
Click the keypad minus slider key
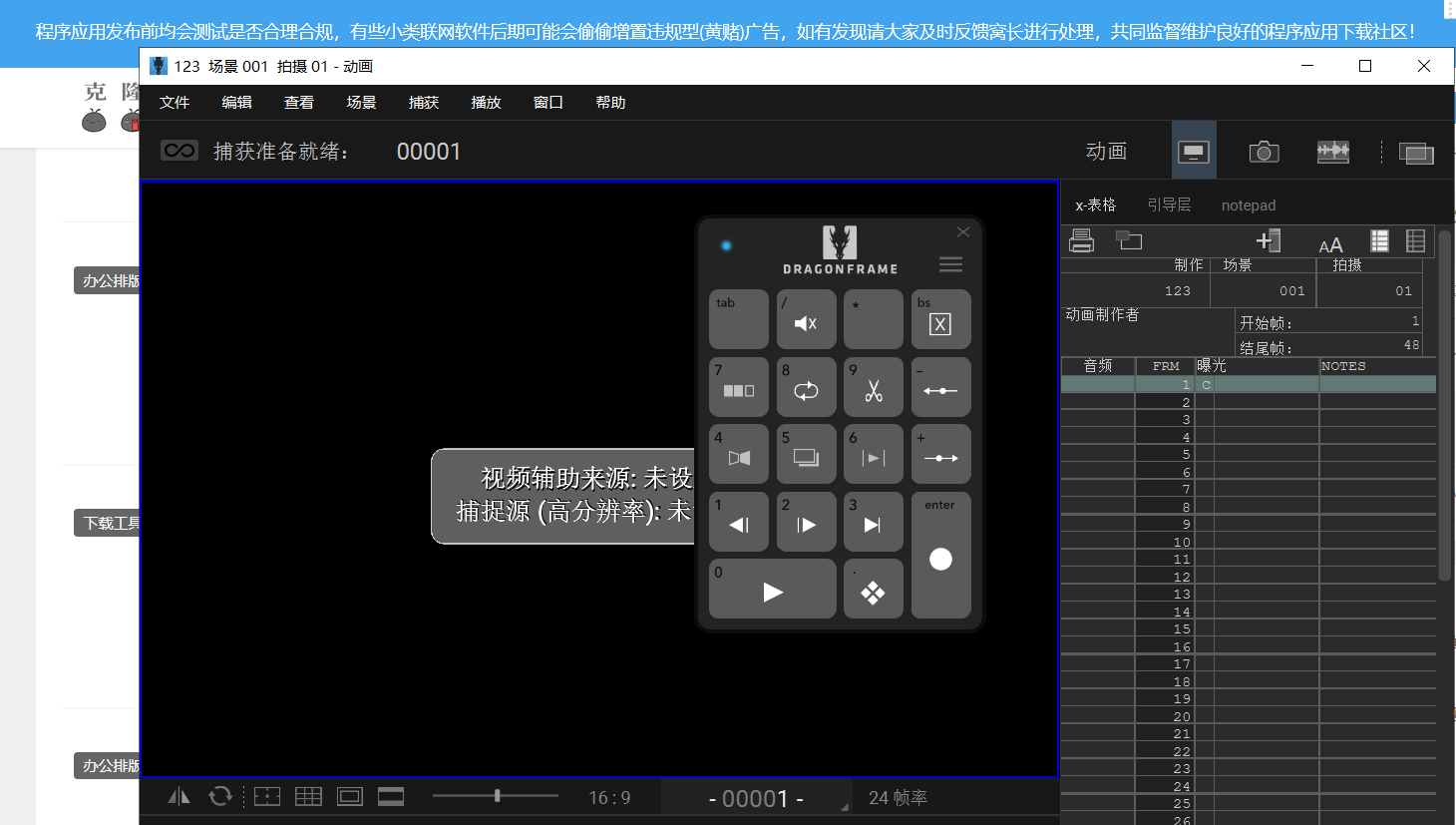pos(941,387)
